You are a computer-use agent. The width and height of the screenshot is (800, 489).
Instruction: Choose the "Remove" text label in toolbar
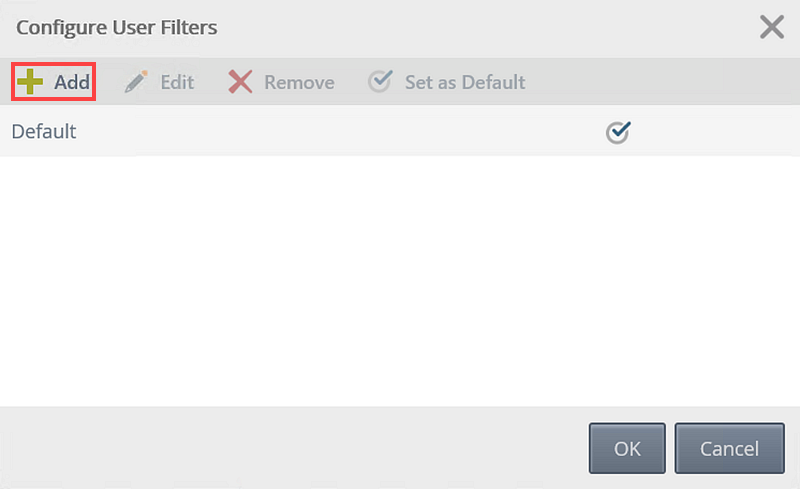pyautogui.click(x=299, y=82)
